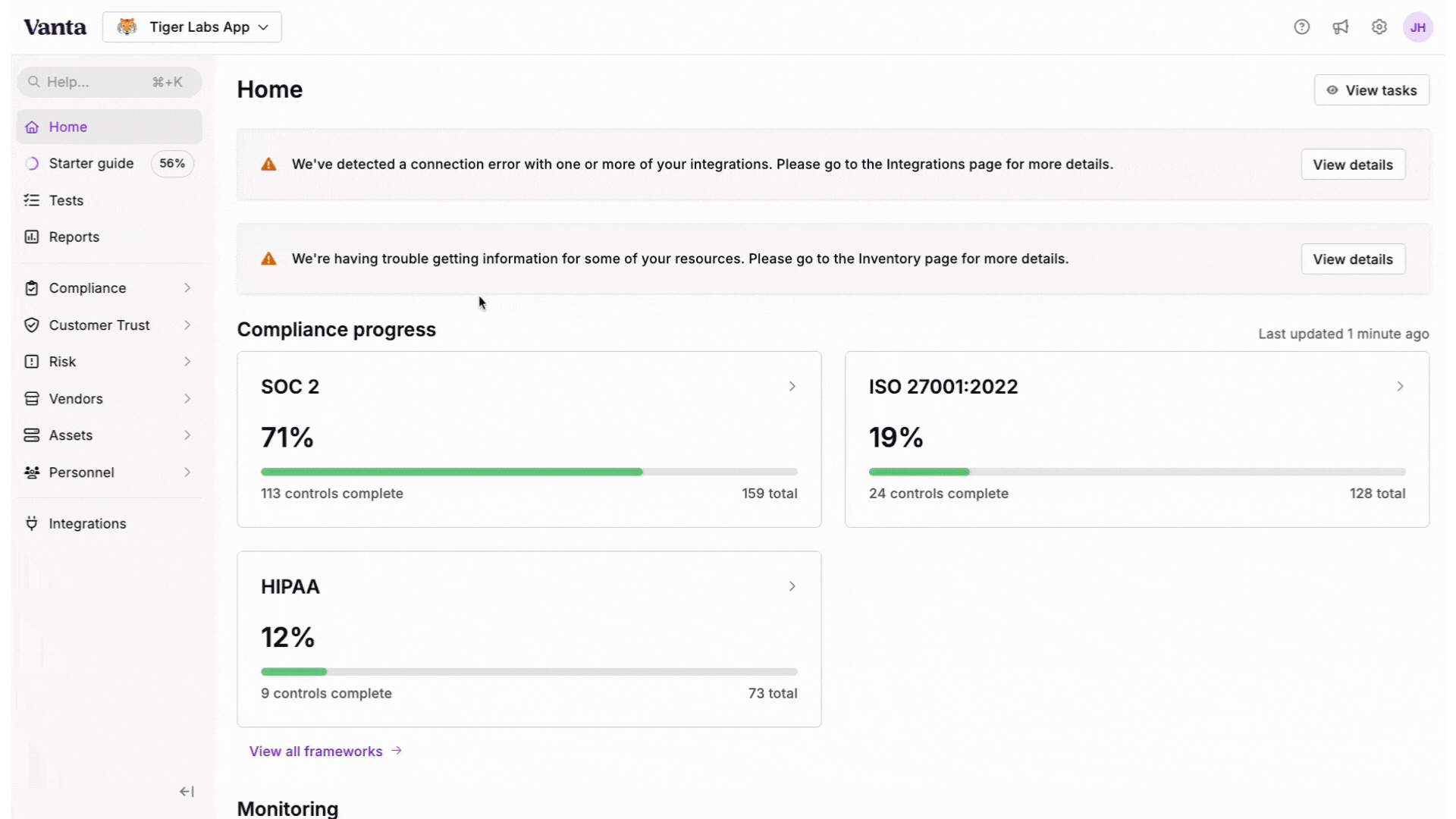Open the ISO 27001:2022 framework chevron
Viewport: 1456px width, 819px height.
(1400, 387)
